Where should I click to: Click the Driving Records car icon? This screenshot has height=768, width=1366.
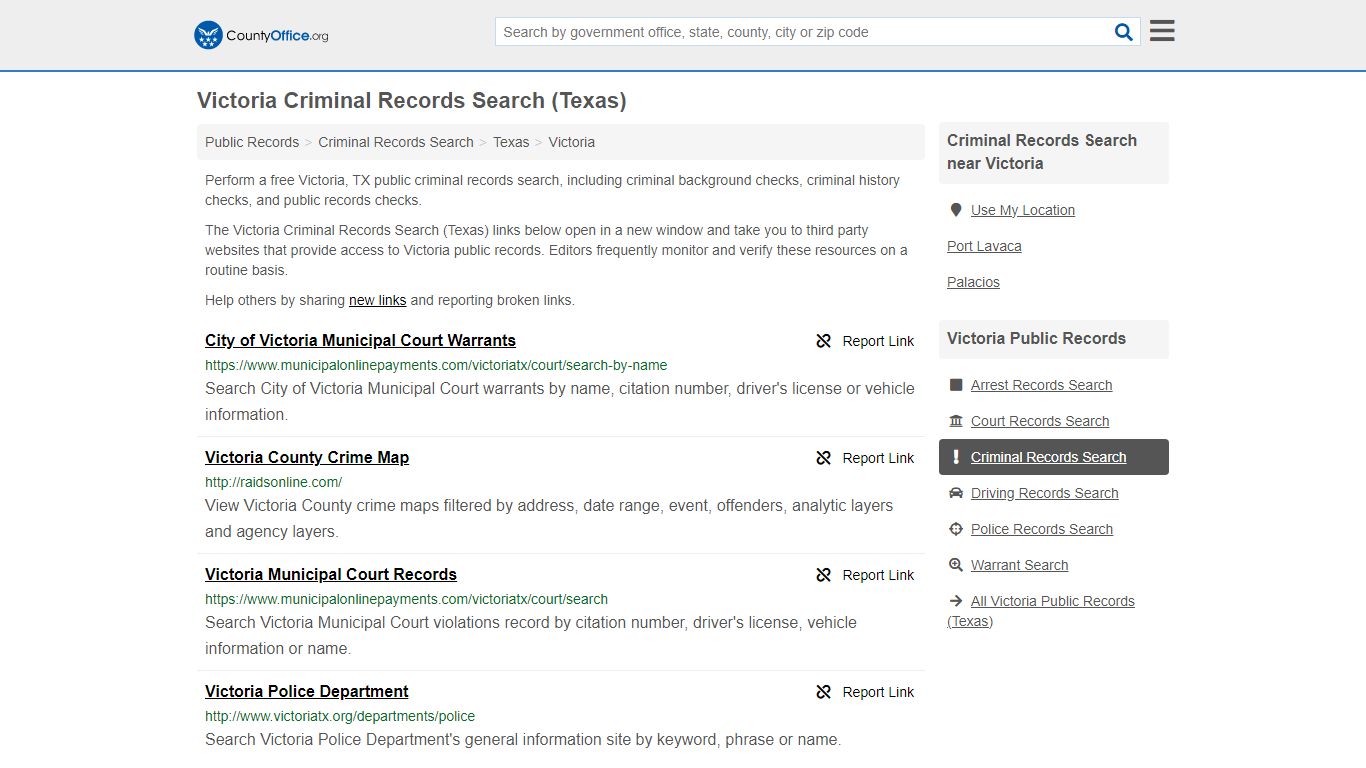coord(956,493)
